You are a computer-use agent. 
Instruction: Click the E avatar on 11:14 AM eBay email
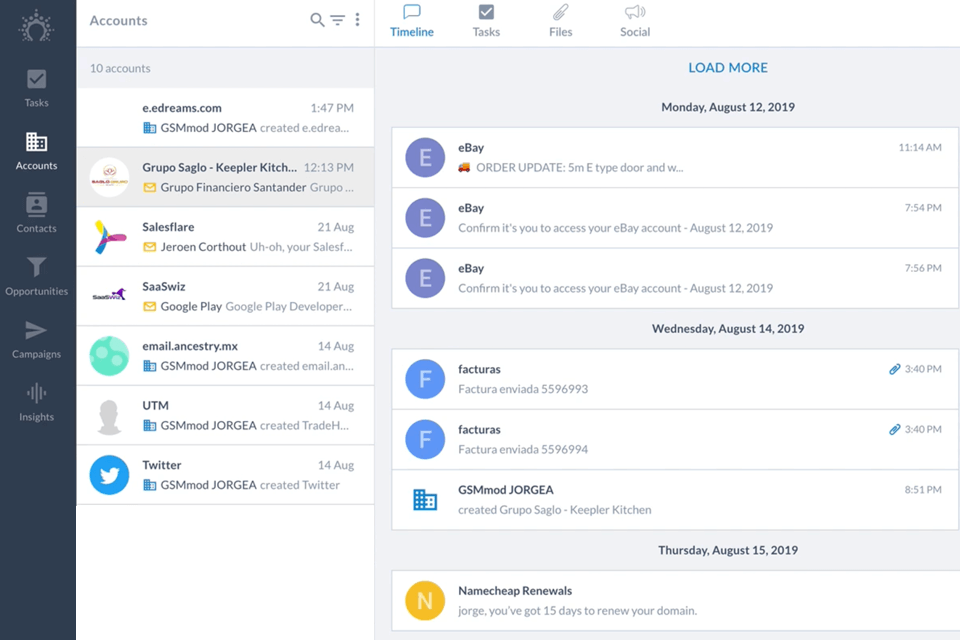tap(425, 157)
